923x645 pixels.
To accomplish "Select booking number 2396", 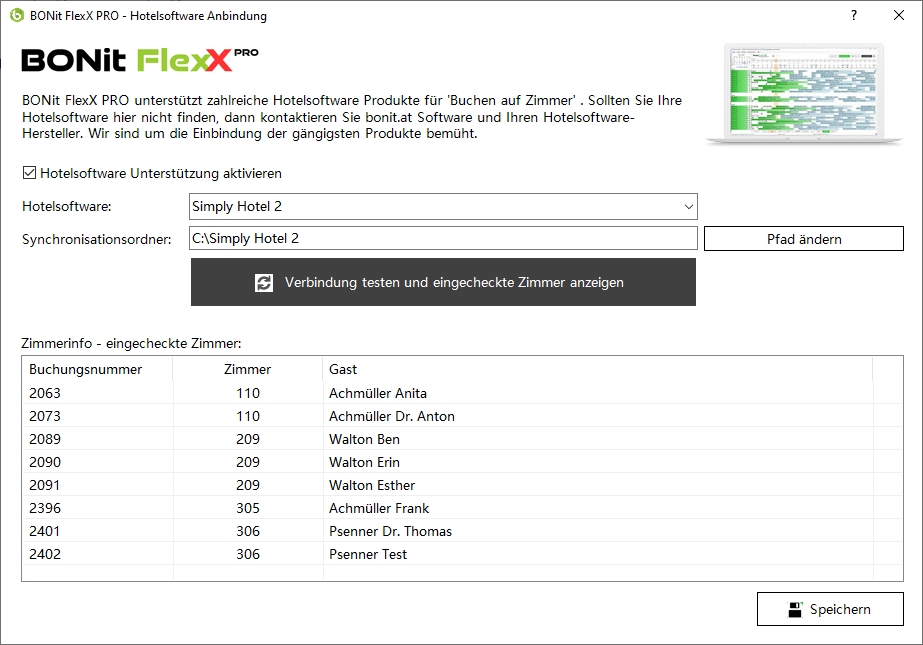I will tap(45, 508).
